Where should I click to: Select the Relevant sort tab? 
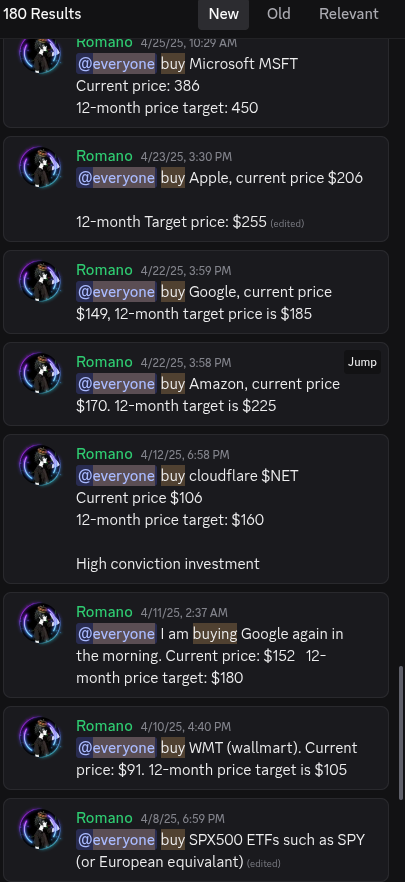pyautogui.click(x=349, y=14)
